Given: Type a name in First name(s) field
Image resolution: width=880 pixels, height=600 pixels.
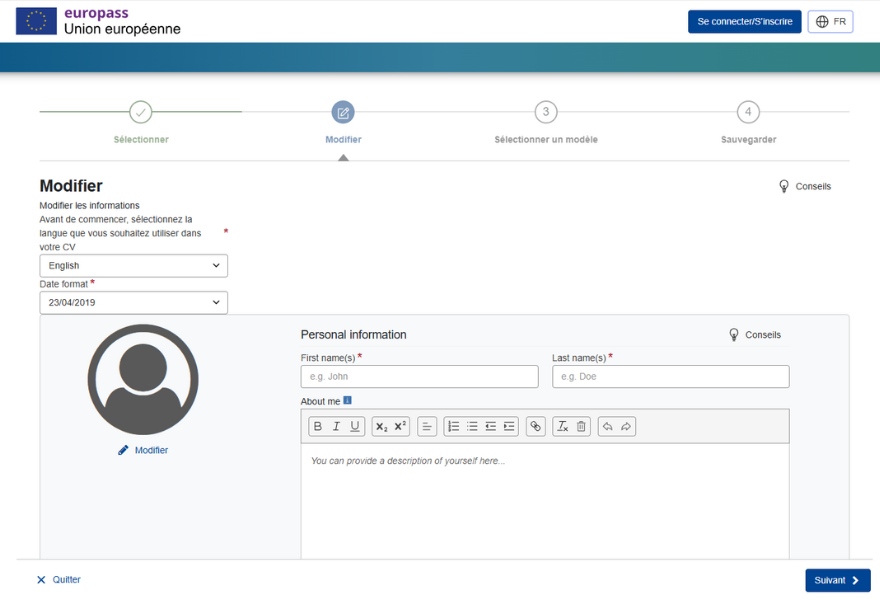Looking at the screenshot, I should tap(418, 376).
